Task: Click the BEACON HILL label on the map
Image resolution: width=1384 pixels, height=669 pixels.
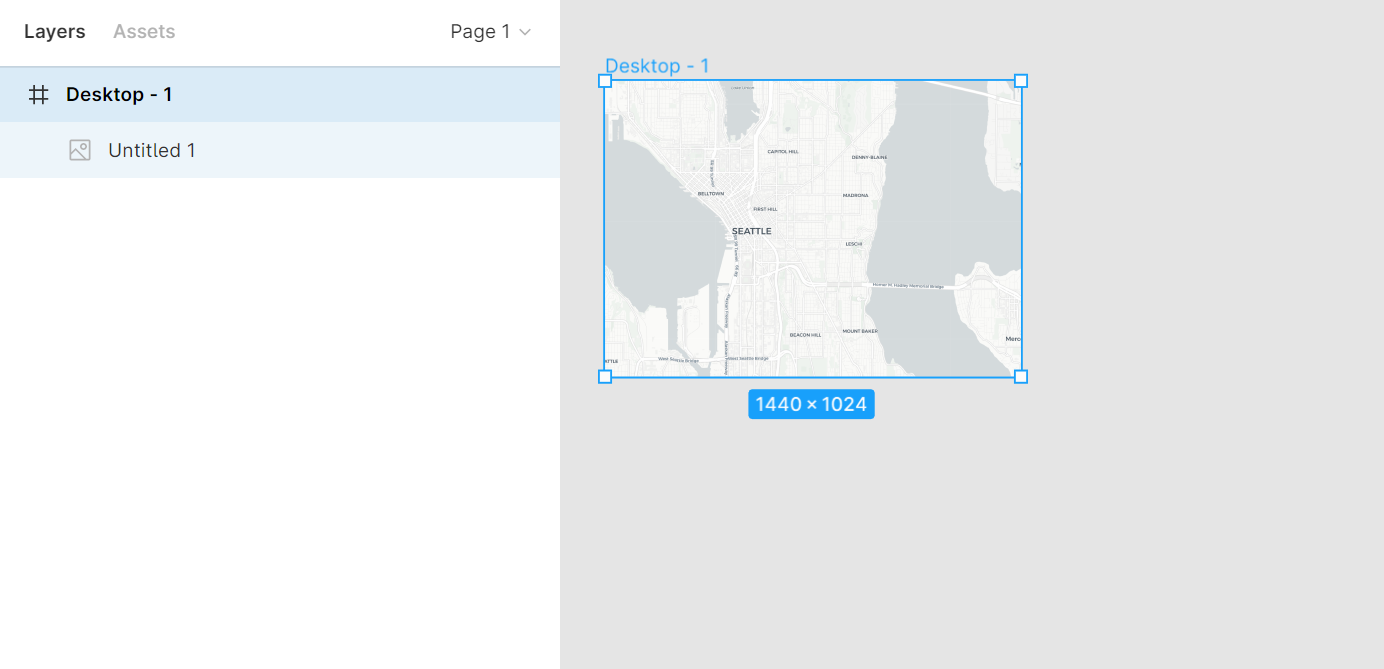Action: point(805,335)
